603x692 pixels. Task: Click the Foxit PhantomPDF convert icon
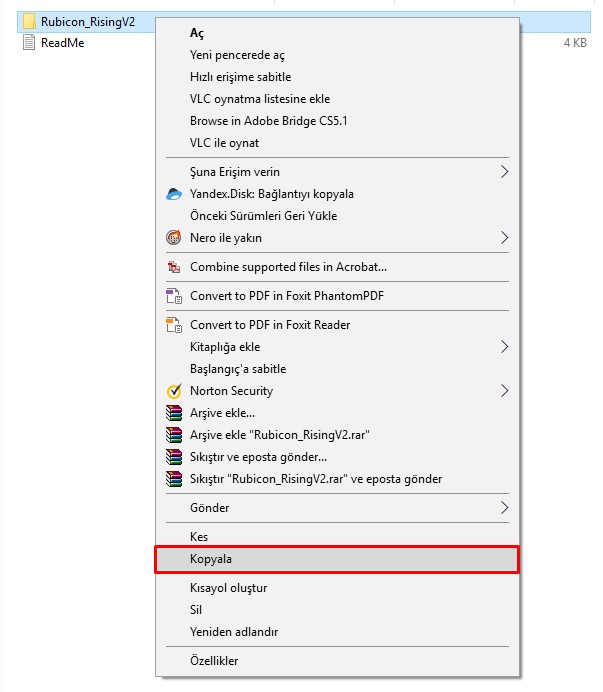click(x=173, y=296)
